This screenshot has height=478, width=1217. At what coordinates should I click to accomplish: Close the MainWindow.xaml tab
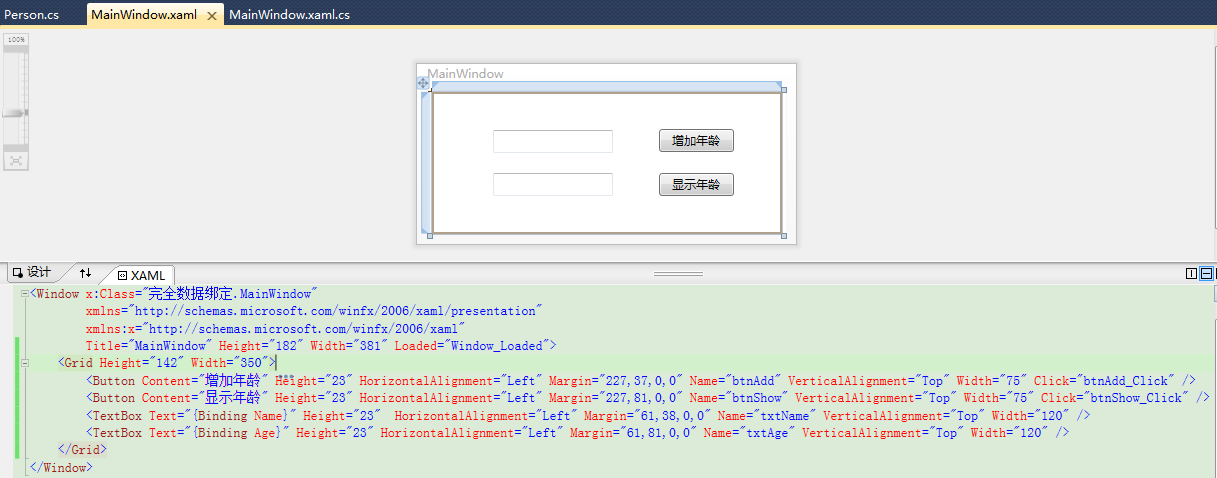pos(212,15)
